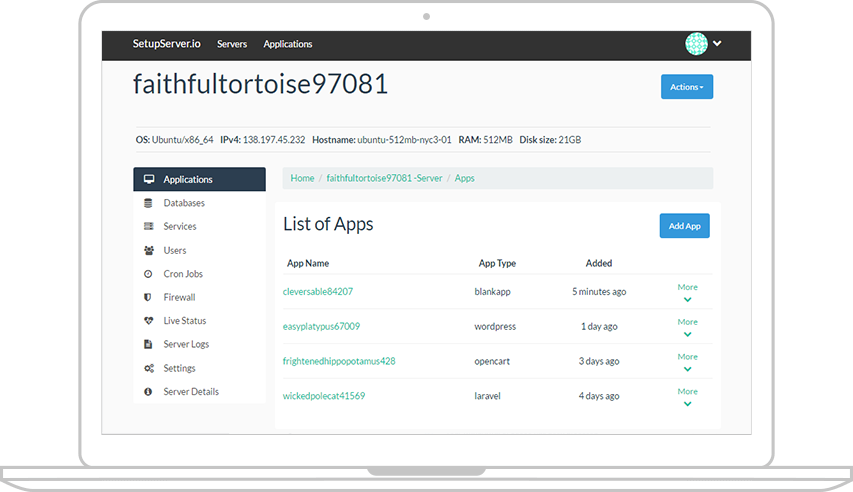Viewport: 853px width, 492px height.
Task: Click the App Type column header
Action: [x=497, y=263]
